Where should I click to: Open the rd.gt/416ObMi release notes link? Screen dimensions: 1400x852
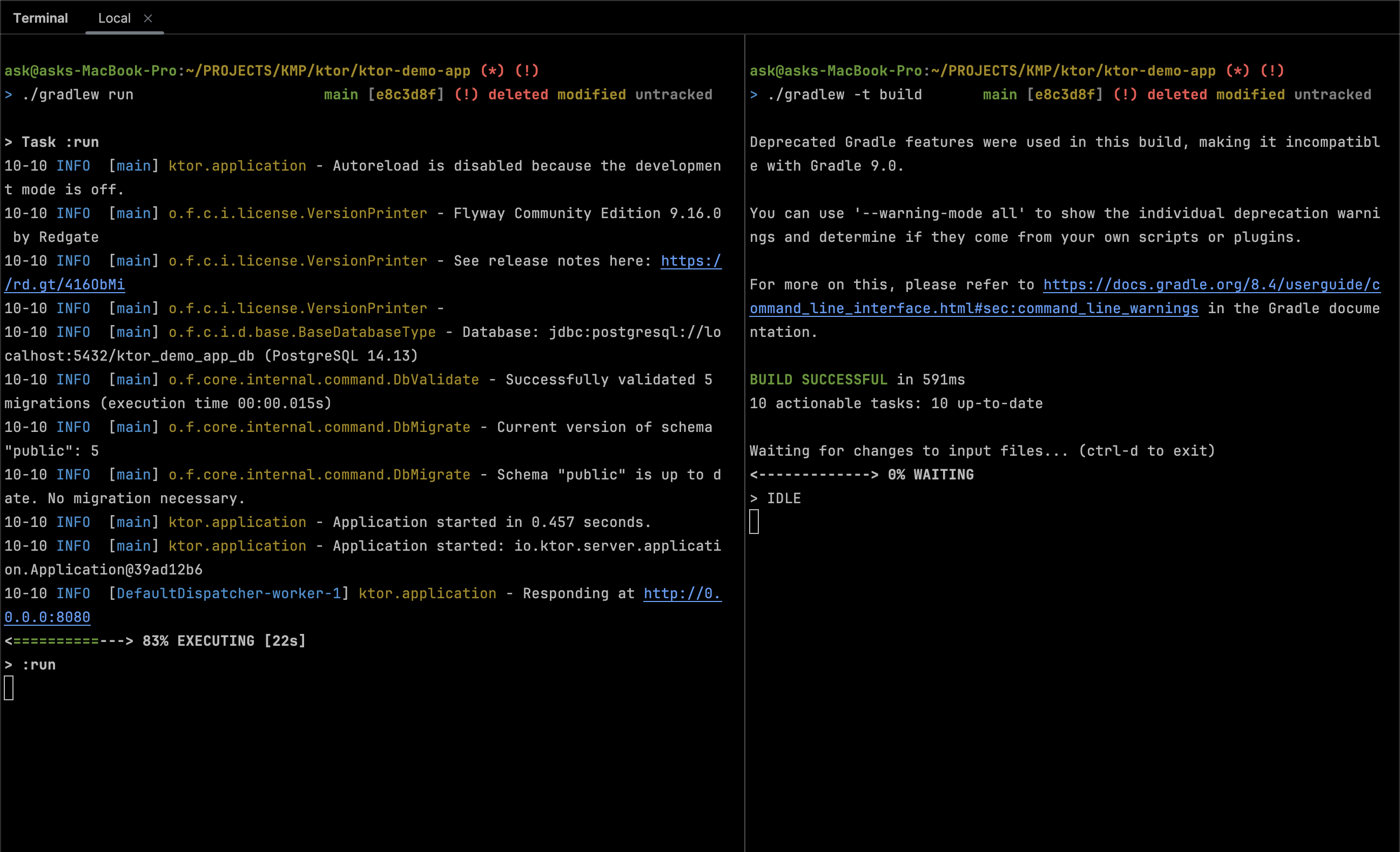point(65,285)
